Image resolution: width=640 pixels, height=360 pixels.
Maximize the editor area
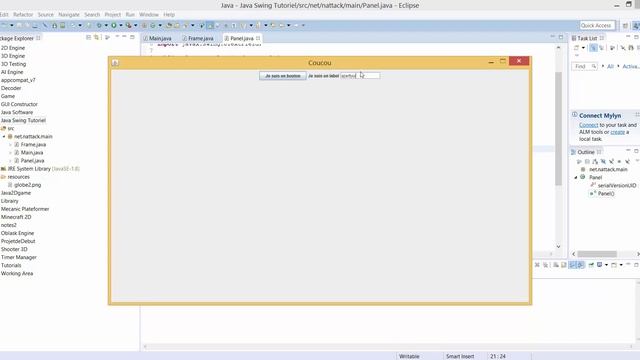pos(561,37)
